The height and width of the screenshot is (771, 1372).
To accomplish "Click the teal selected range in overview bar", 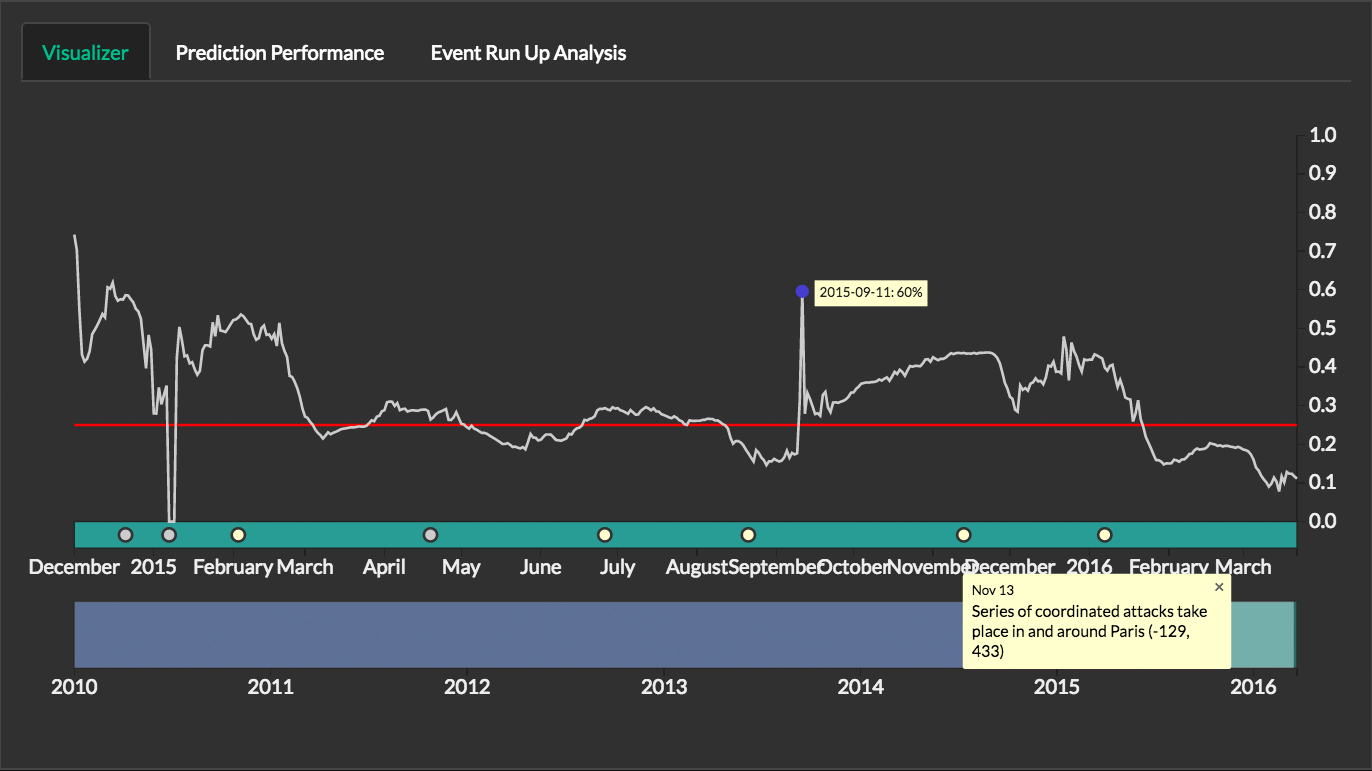I will coord(1262,634).
